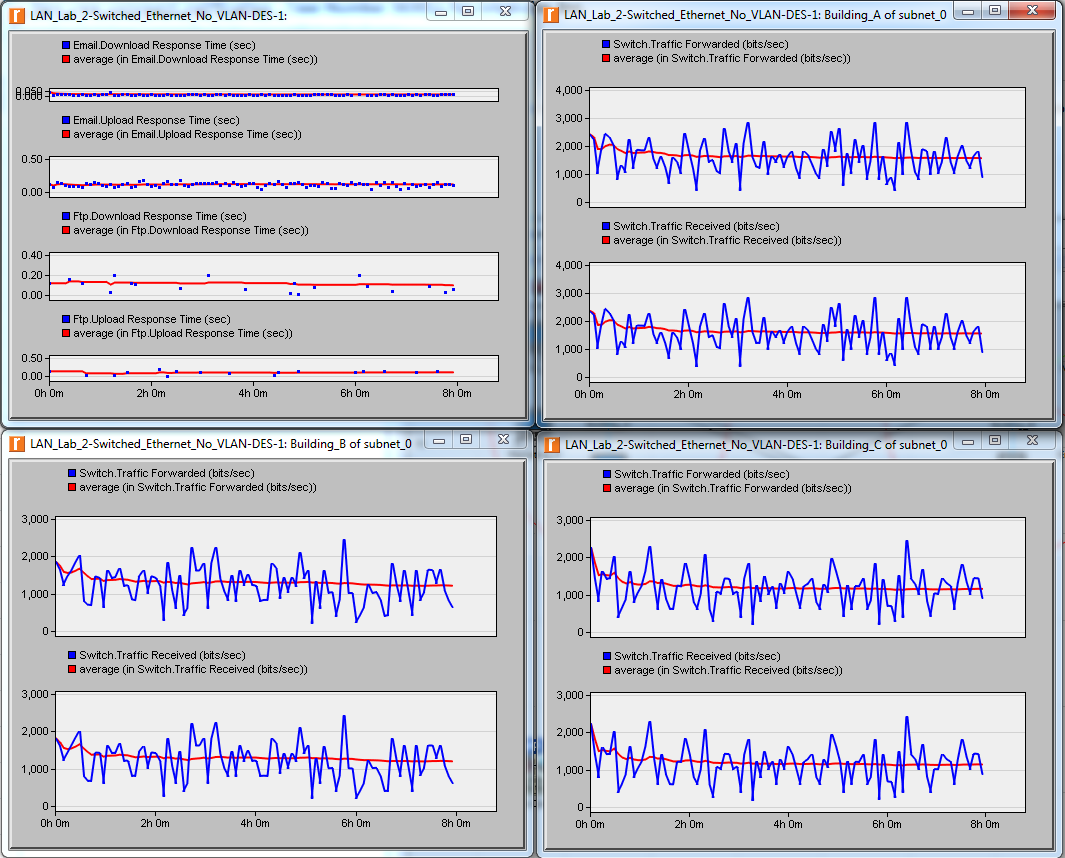Maximize the Building_B of subnet_0 window
This screenshot has height=858, width=1065.
coord(465,440)
